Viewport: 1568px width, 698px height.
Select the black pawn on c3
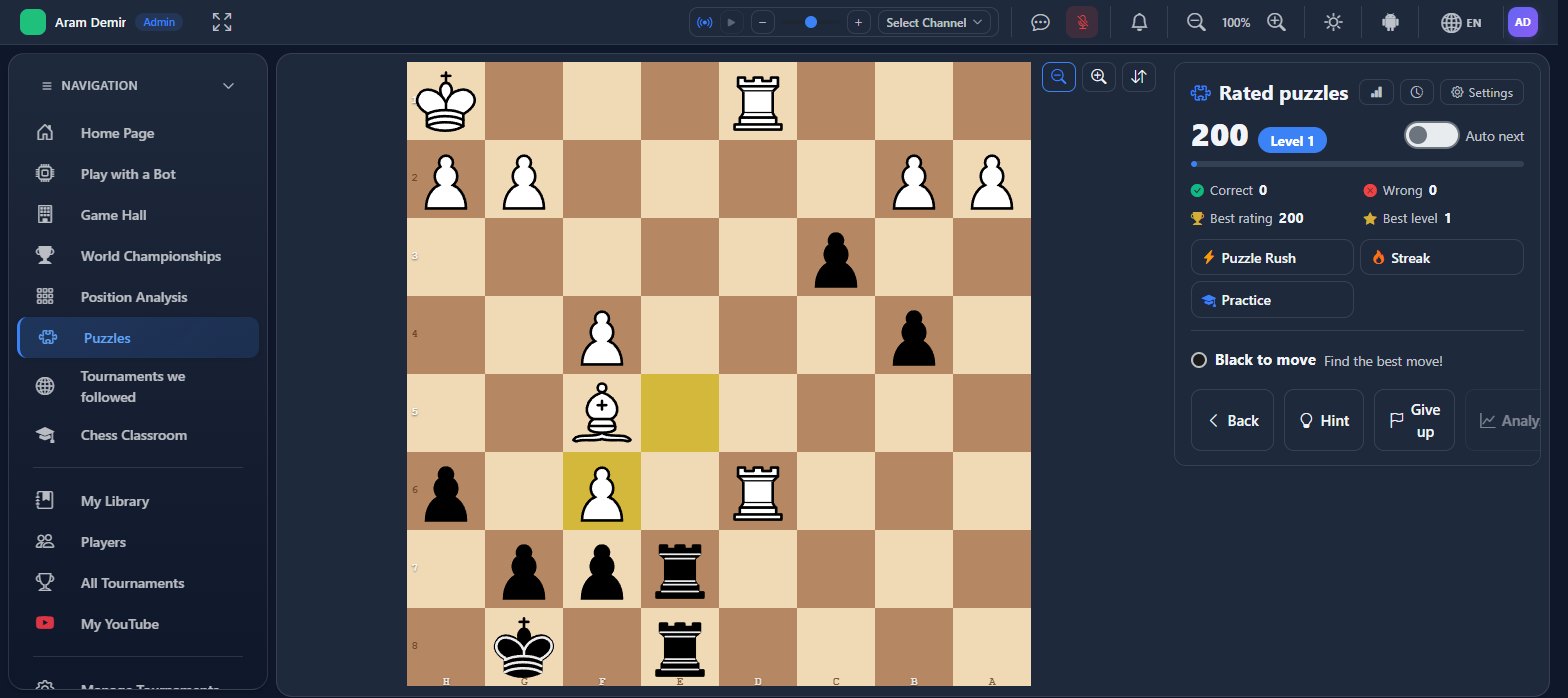836,257
